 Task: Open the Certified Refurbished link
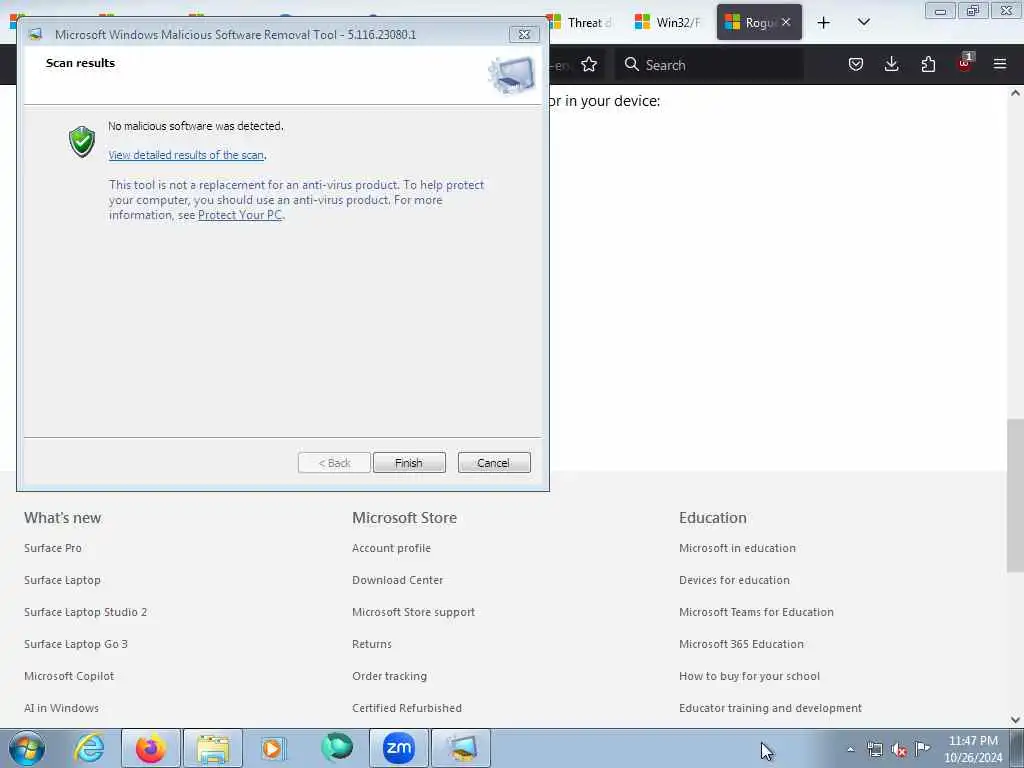pos(407,708)
